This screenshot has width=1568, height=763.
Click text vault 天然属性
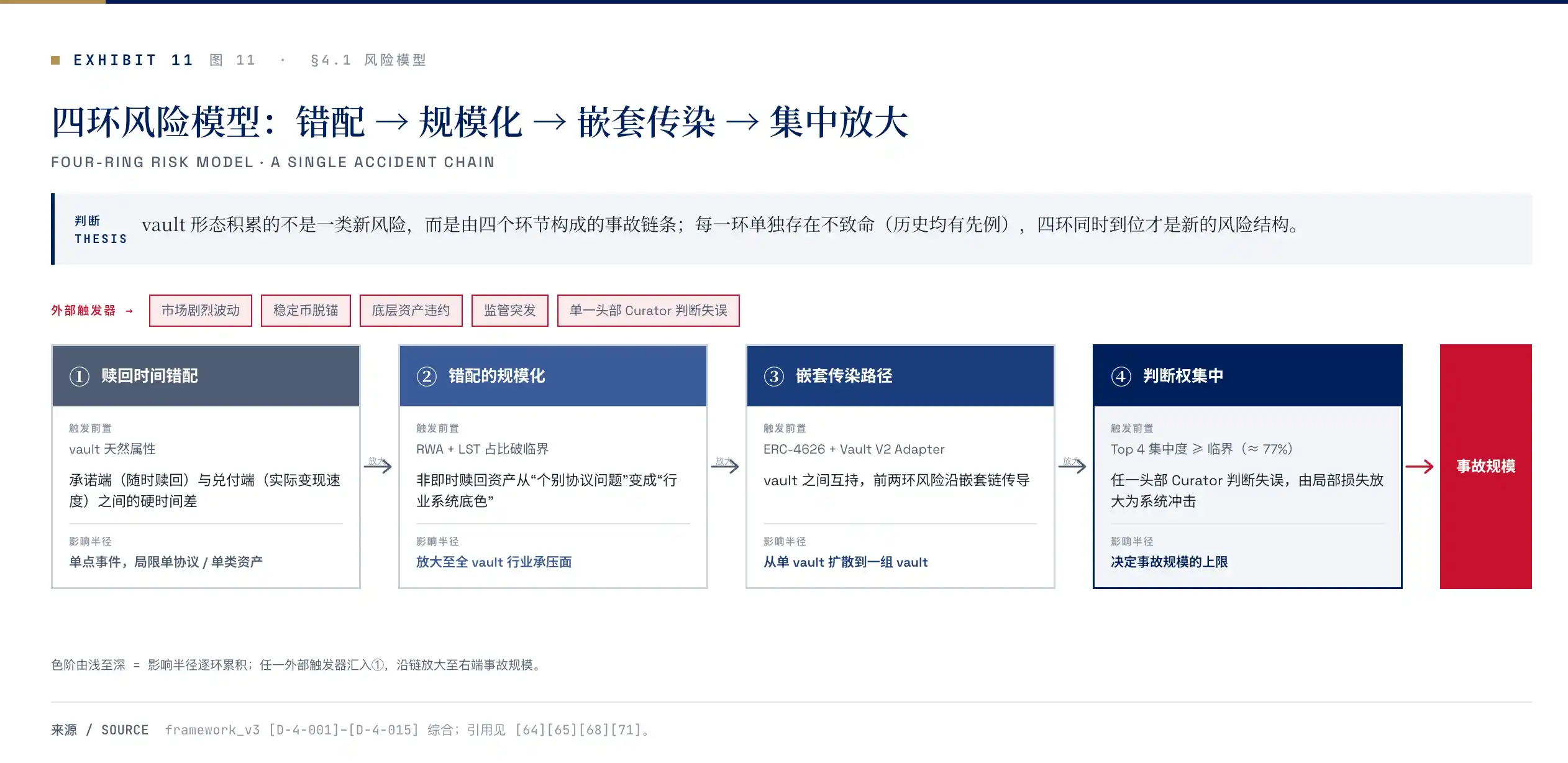(112, 449)
